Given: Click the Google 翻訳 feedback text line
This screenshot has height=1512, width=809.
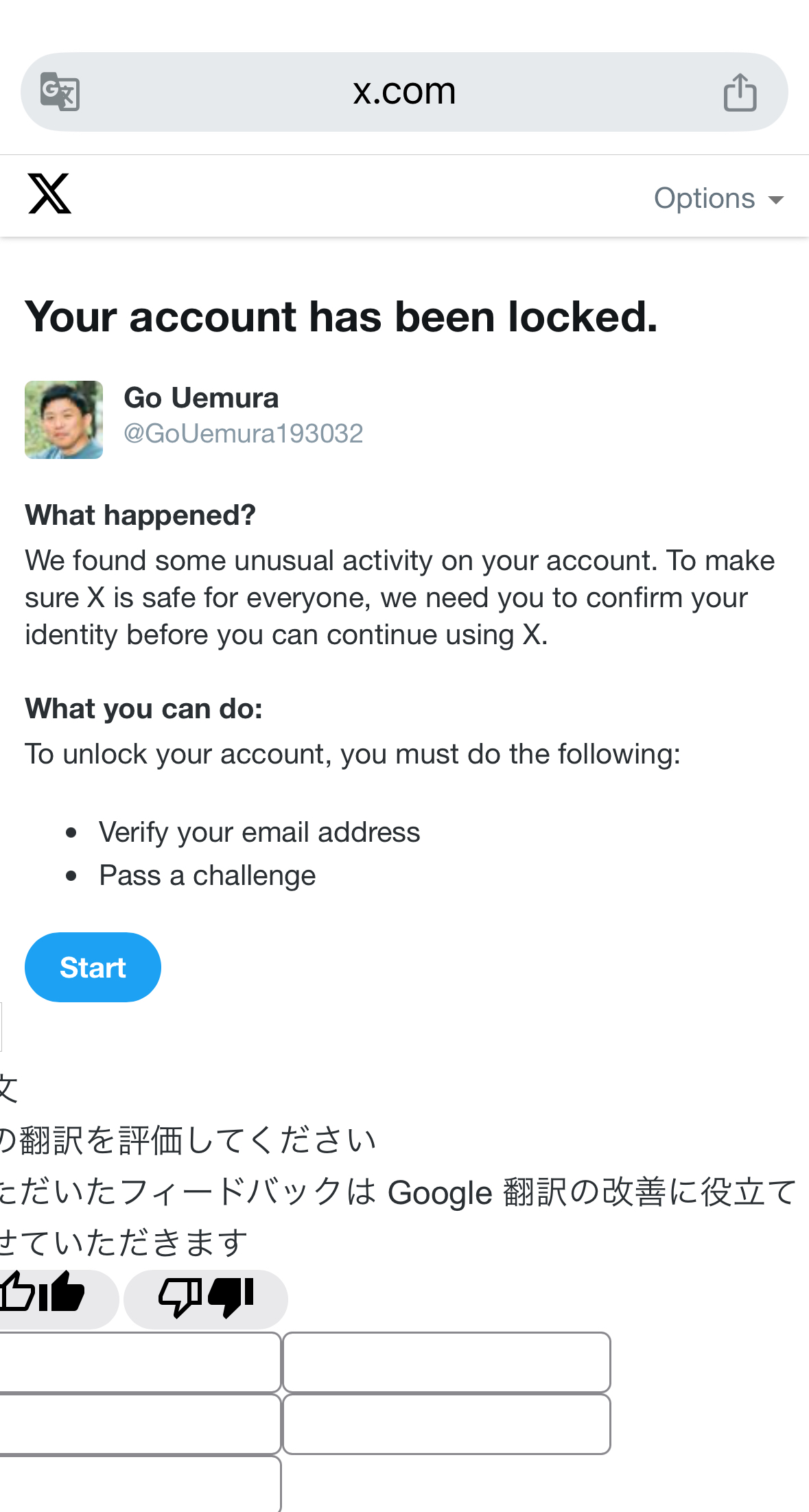Looking at the screenshot, I should click(x=398, y=1192).
